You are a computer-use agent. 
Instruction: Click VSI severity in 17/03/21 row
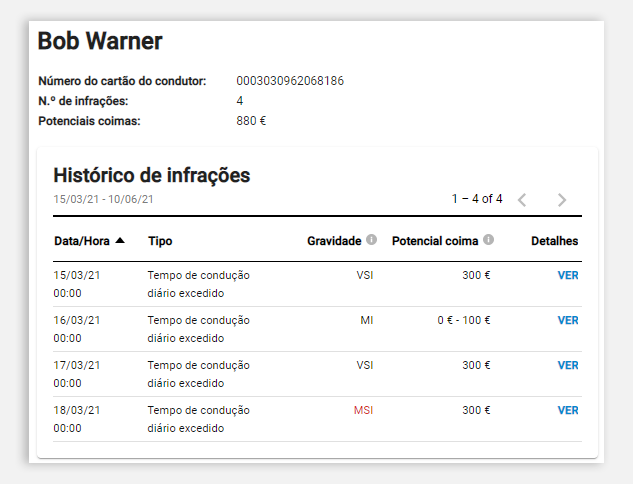pos(365,365)
